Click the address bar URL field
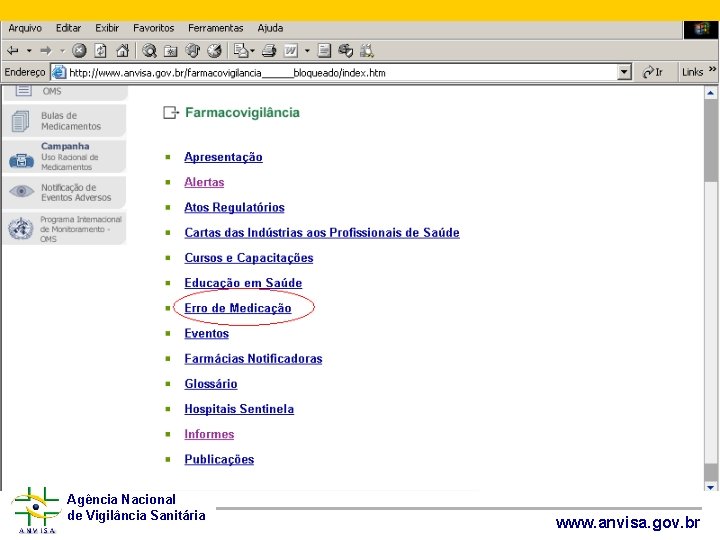Image resolution: width=720 pixels, height=540 pixels. tap(341, 73)
